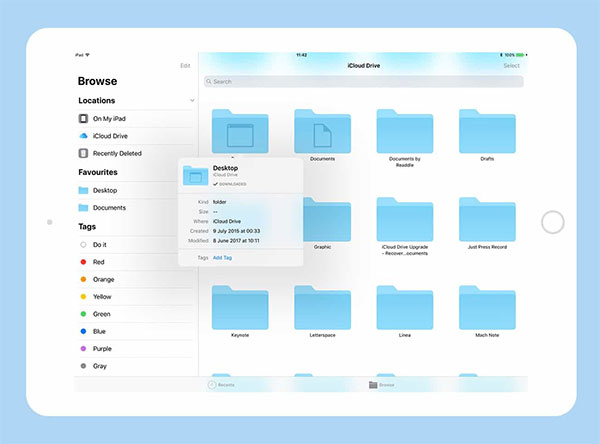Switch to the Browse tab
This screenshot has height=444, width=600.
tap(382, 385)
